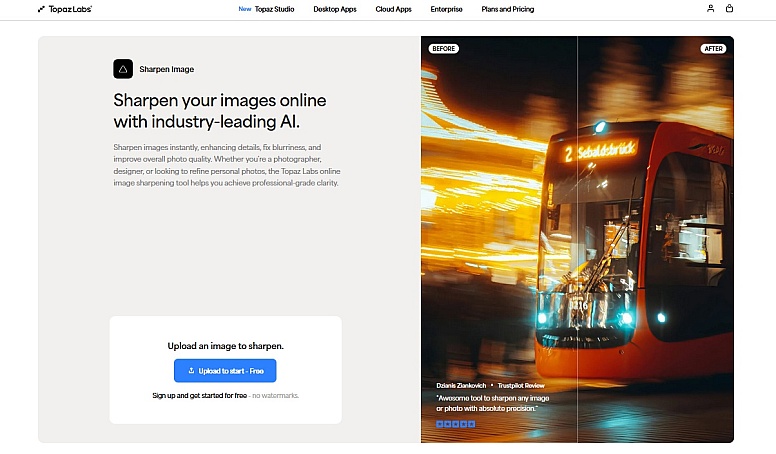Click the no watermarks text
Viewport: 776px width, 454px height.
coord(275,396)
